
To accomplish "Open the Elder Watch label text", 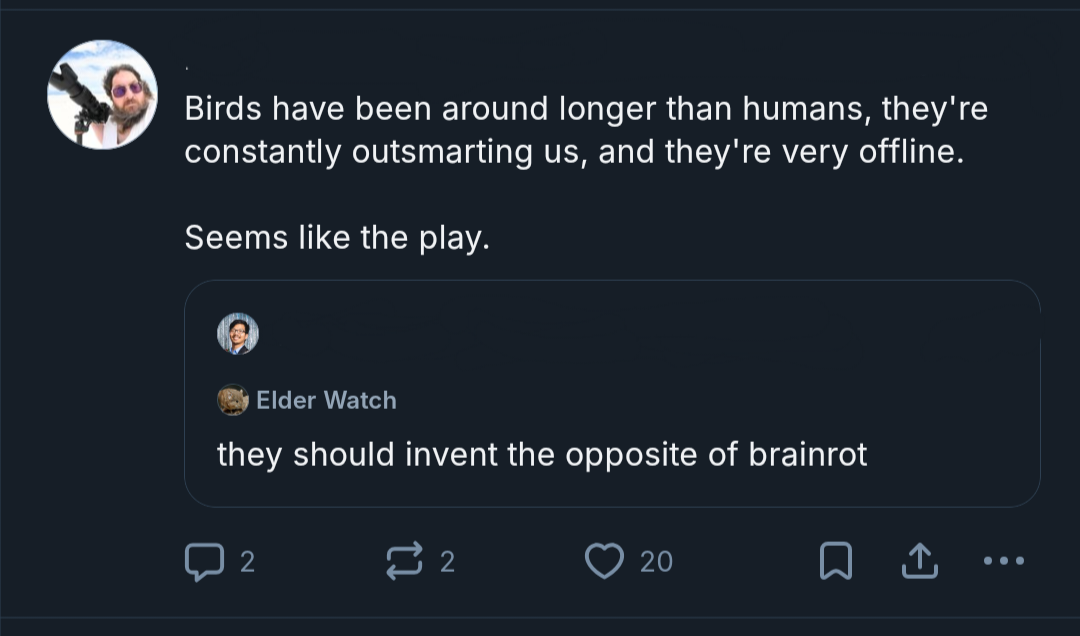I will (326, 400).
